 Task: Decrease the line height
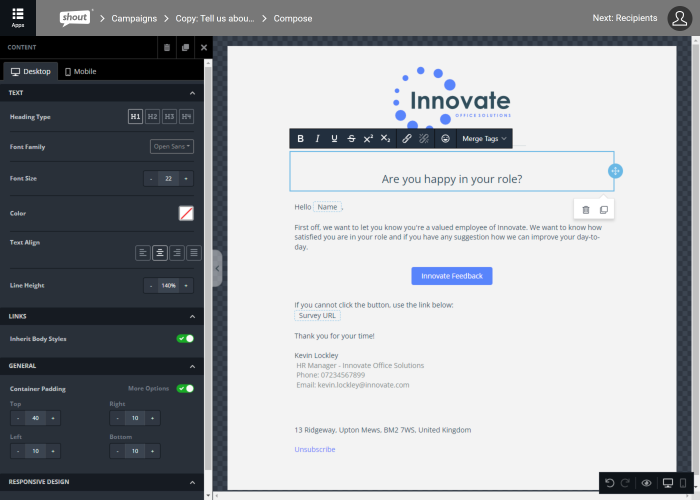pyautogui.click(x=151, y=286)
